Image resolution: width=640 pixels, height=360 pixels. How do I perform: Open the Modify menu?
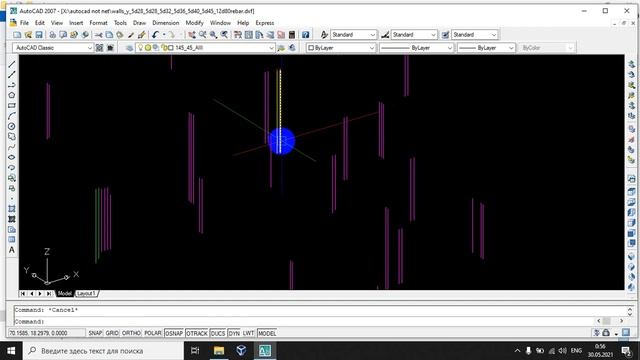click(195, 23)
